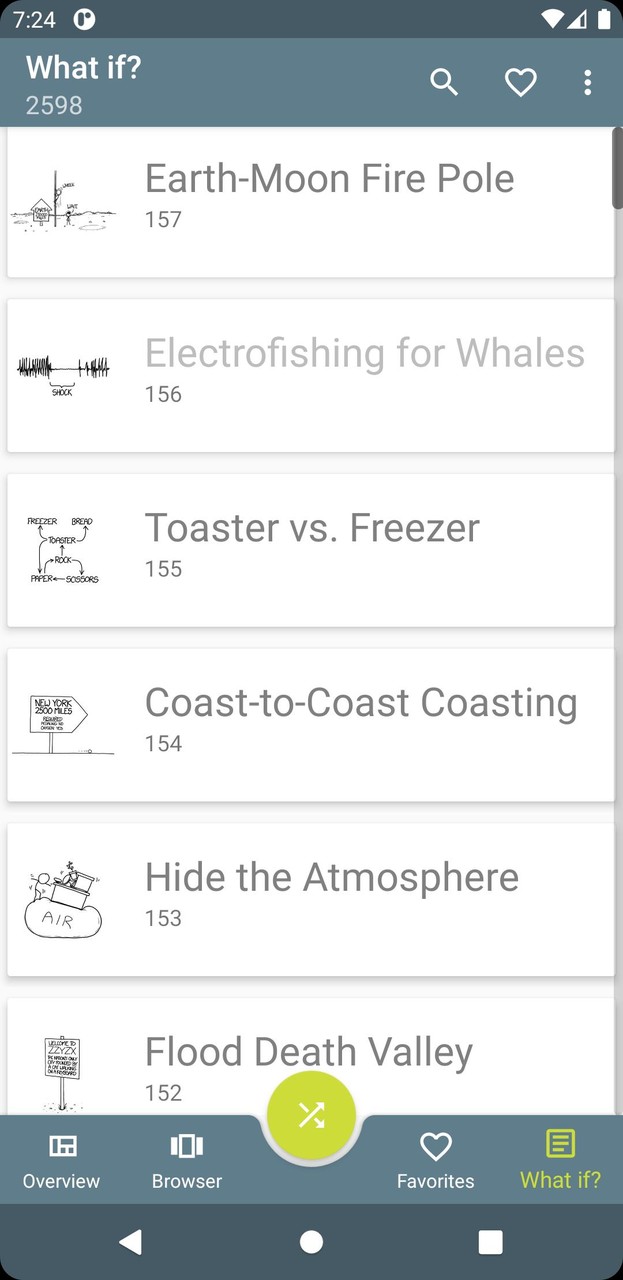623x1280 pixels.
Task: Tap the Hide the Atmosphere thumbnail
Action: tap(63, 900)
